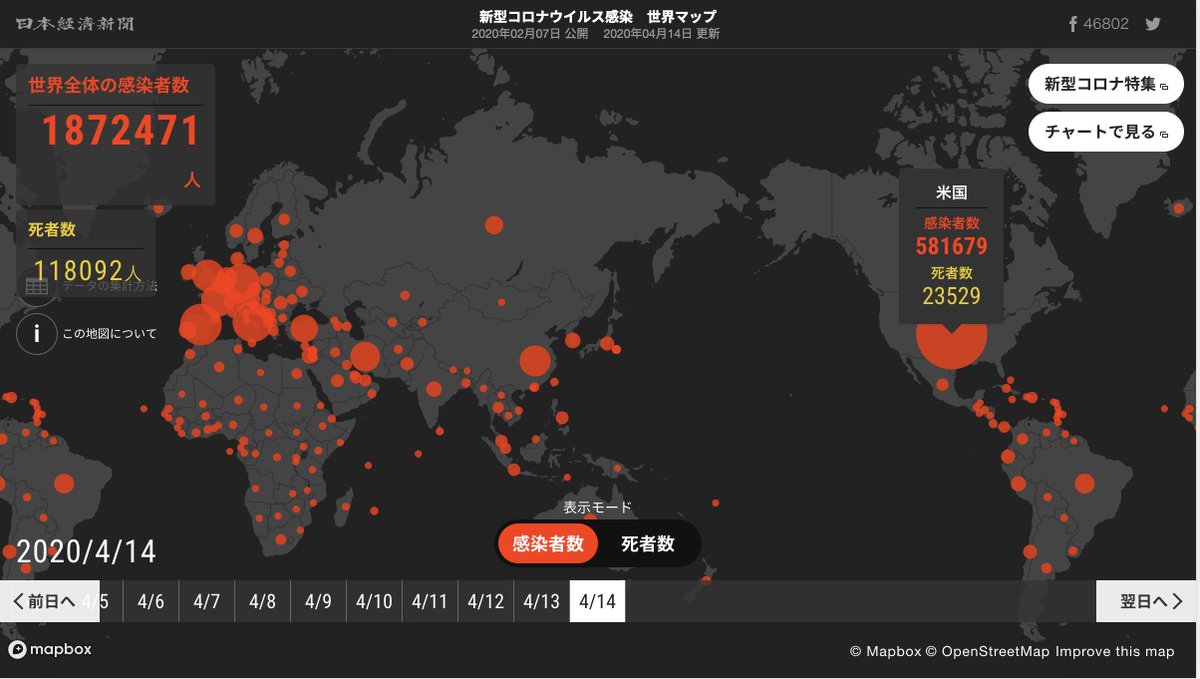Click the India infection circle
Image resolution: width=1200 pixels, height=679 pixels.
pos(433,388)
